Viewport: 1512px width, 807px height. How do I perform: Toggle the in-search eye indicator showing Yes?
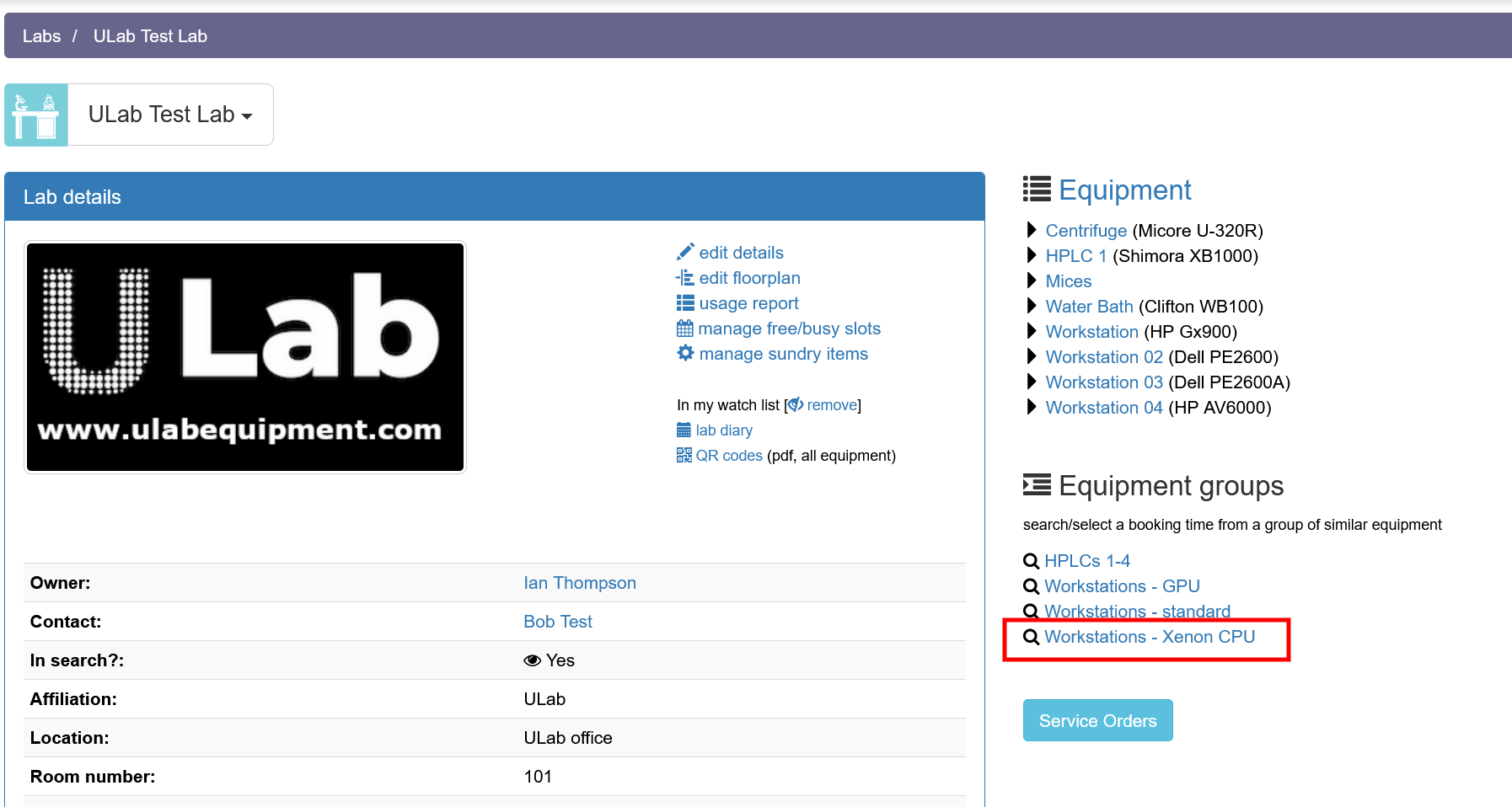[x=532, y=660]
